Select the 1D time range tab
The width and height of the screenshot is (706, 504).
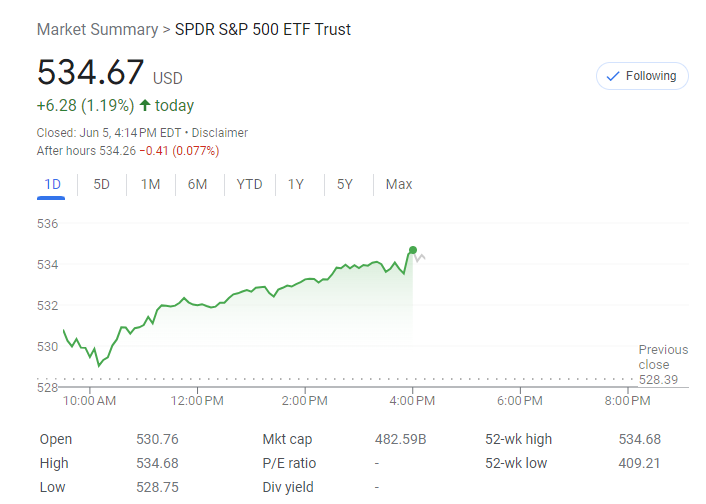pos(53,184)
